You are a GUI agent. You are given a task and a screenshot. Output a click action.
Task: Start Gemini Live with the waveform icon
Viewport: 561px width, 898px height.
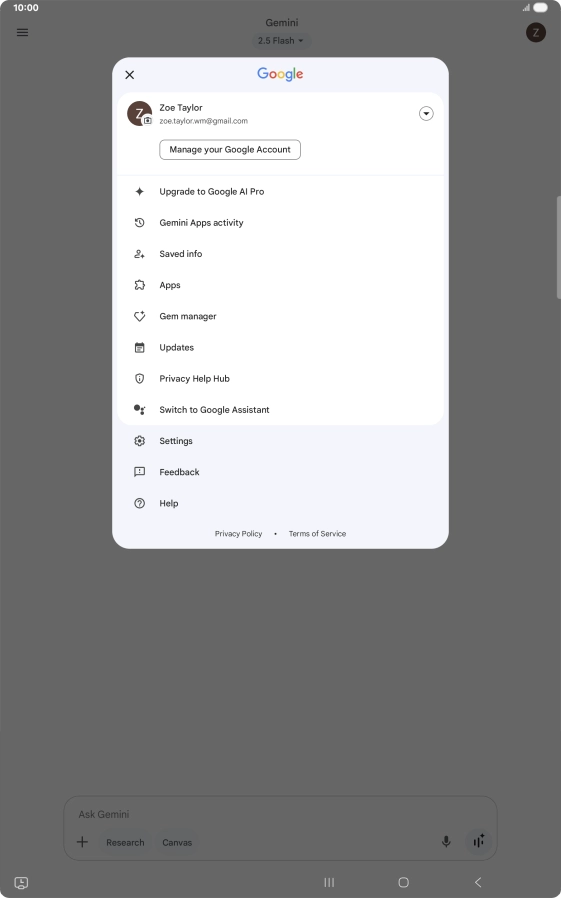[479, 841]
